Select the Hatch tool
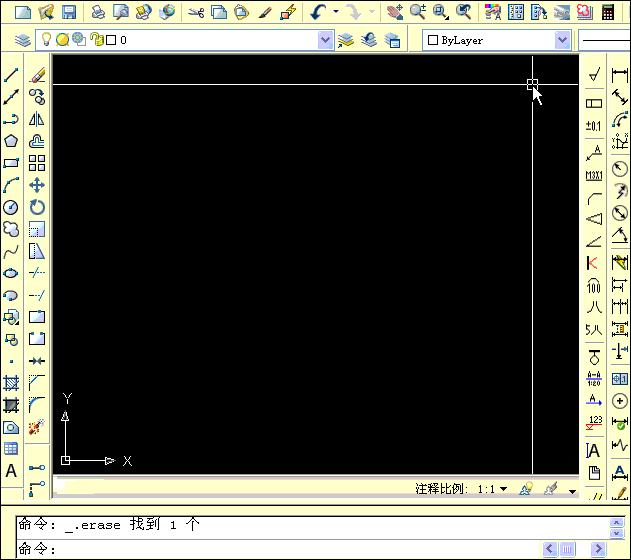The width and height of the screenshot is (631, 560). click(11, 383)
